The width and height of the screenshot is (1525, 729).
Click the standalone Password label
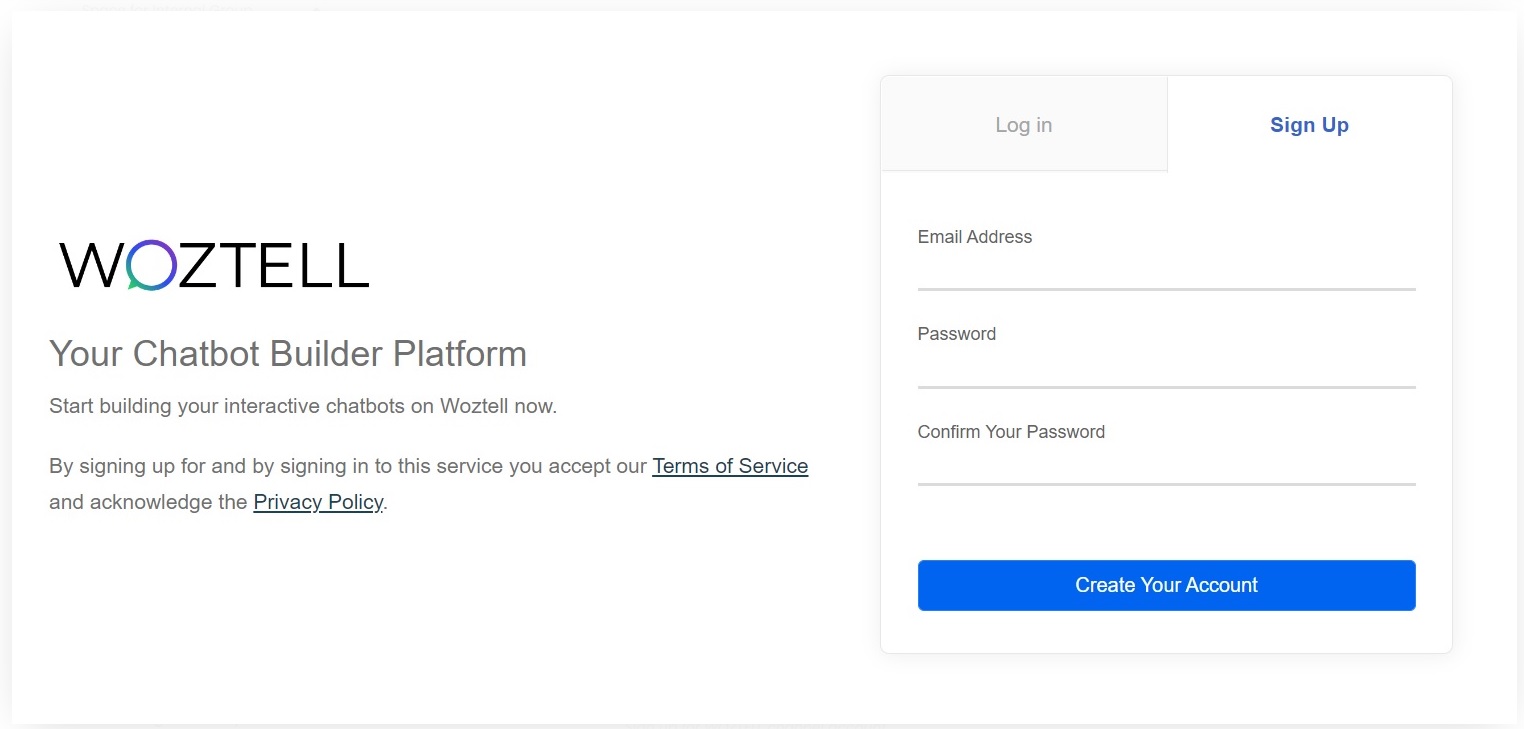point(956,334)
